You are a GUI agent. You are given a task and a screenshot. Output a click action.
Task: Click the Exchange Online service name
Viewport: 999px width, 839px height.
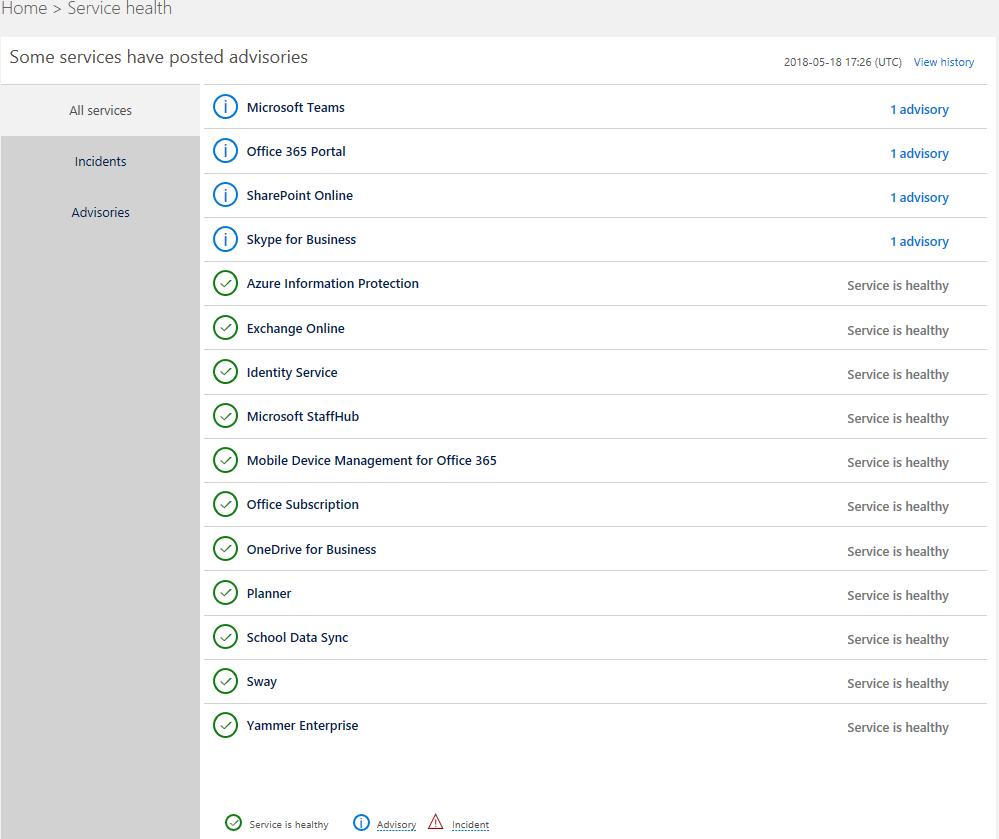pos(296,328)
